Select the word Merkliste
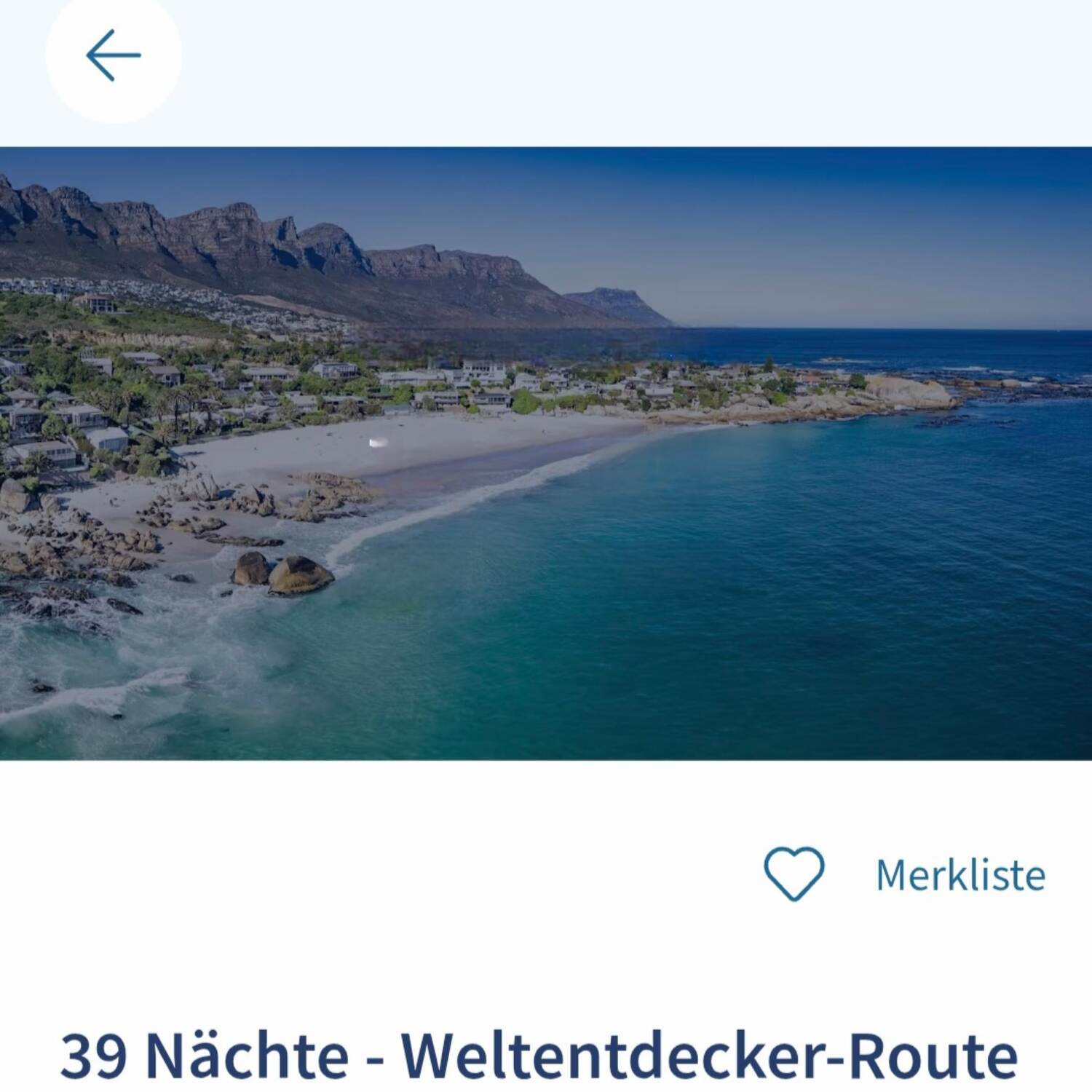 (960, 875)
